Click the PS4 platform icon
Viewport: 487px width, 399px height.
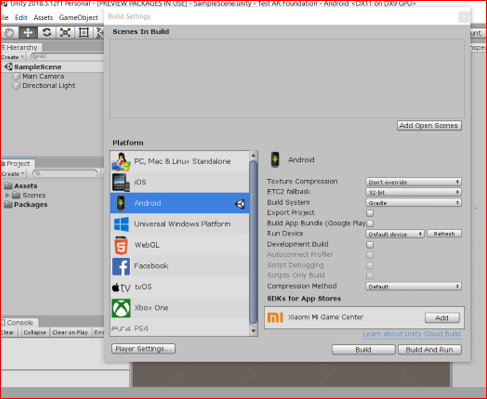click(121, 329)
